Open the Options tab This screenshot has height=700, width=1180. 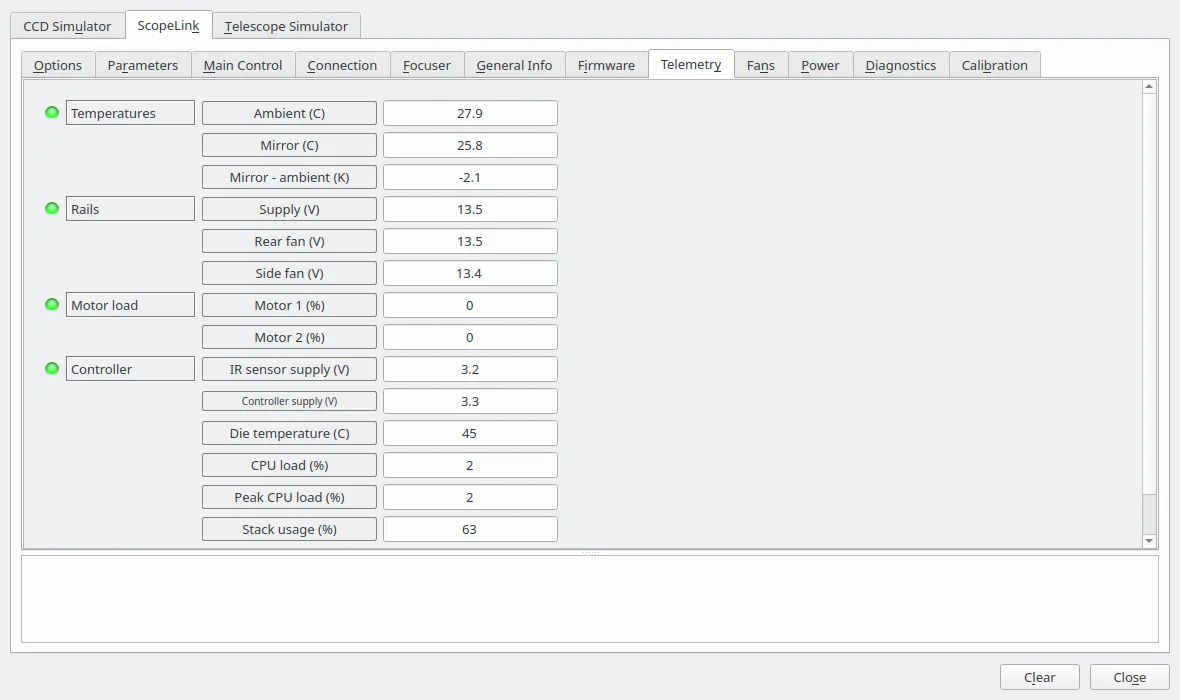point(58,65)
